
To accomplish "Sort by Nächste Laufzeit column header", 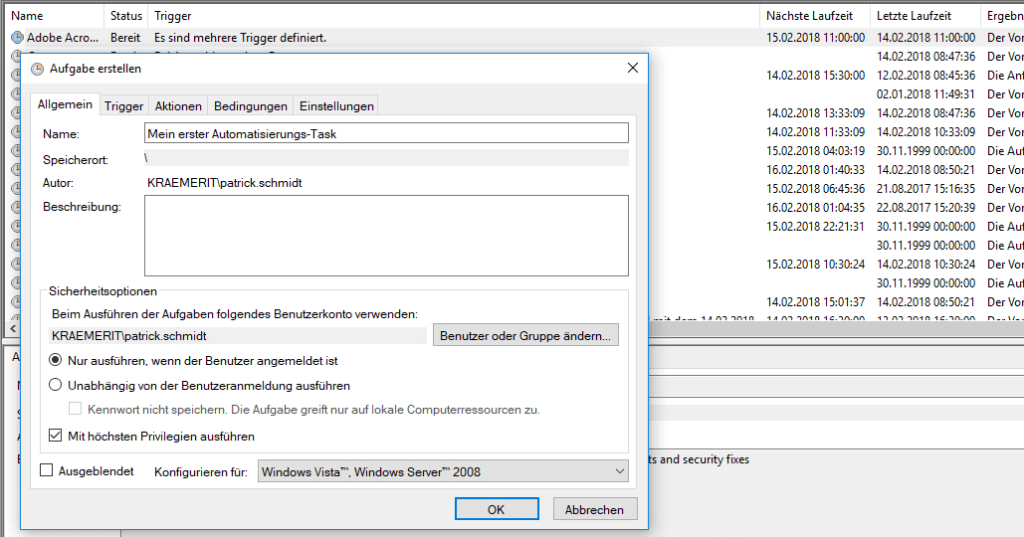I will click(814, 16).
